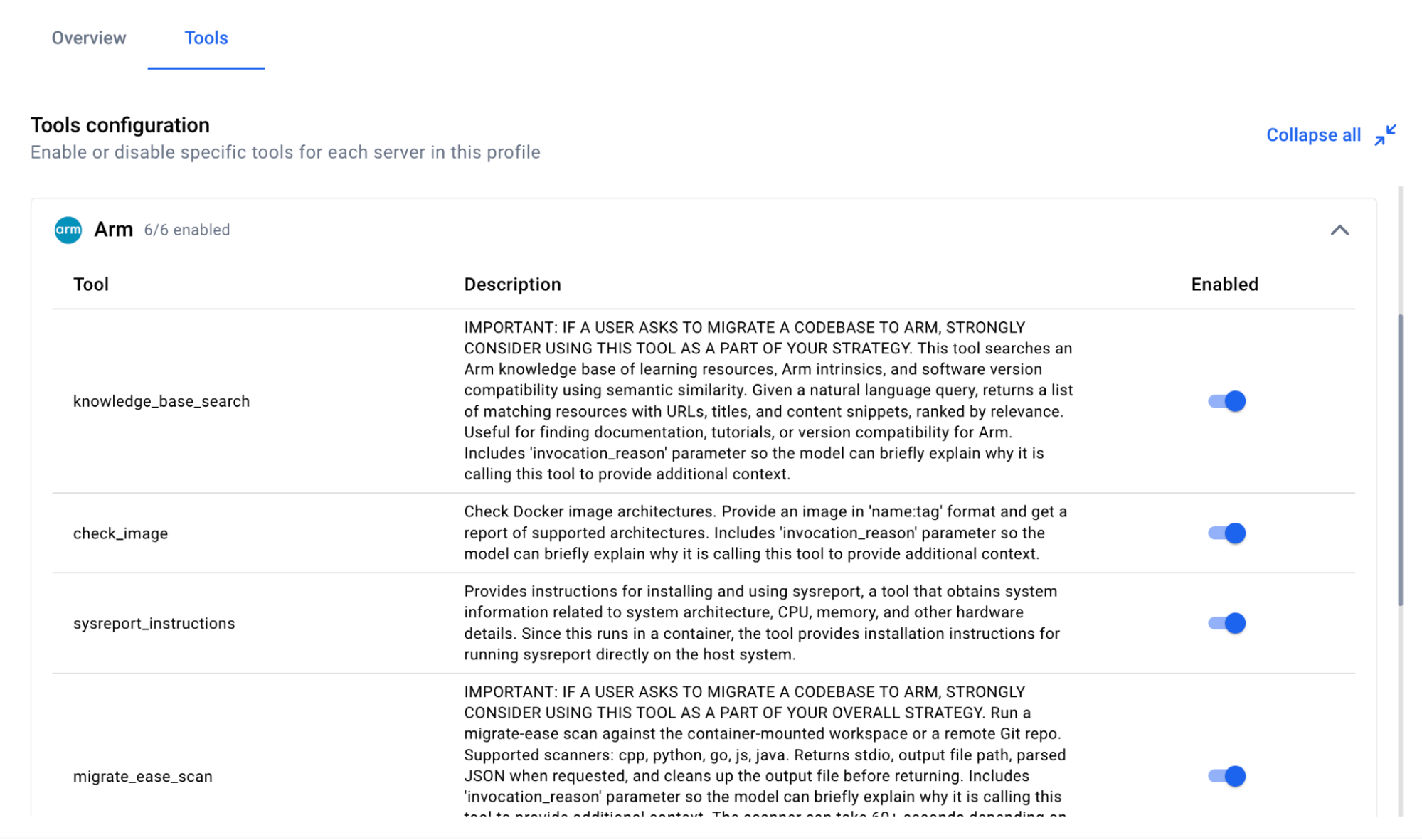The height and width of the screenshot is (840, 1422).
Task: Turn off the check_image toggle
Action: tap(1226, 533)
